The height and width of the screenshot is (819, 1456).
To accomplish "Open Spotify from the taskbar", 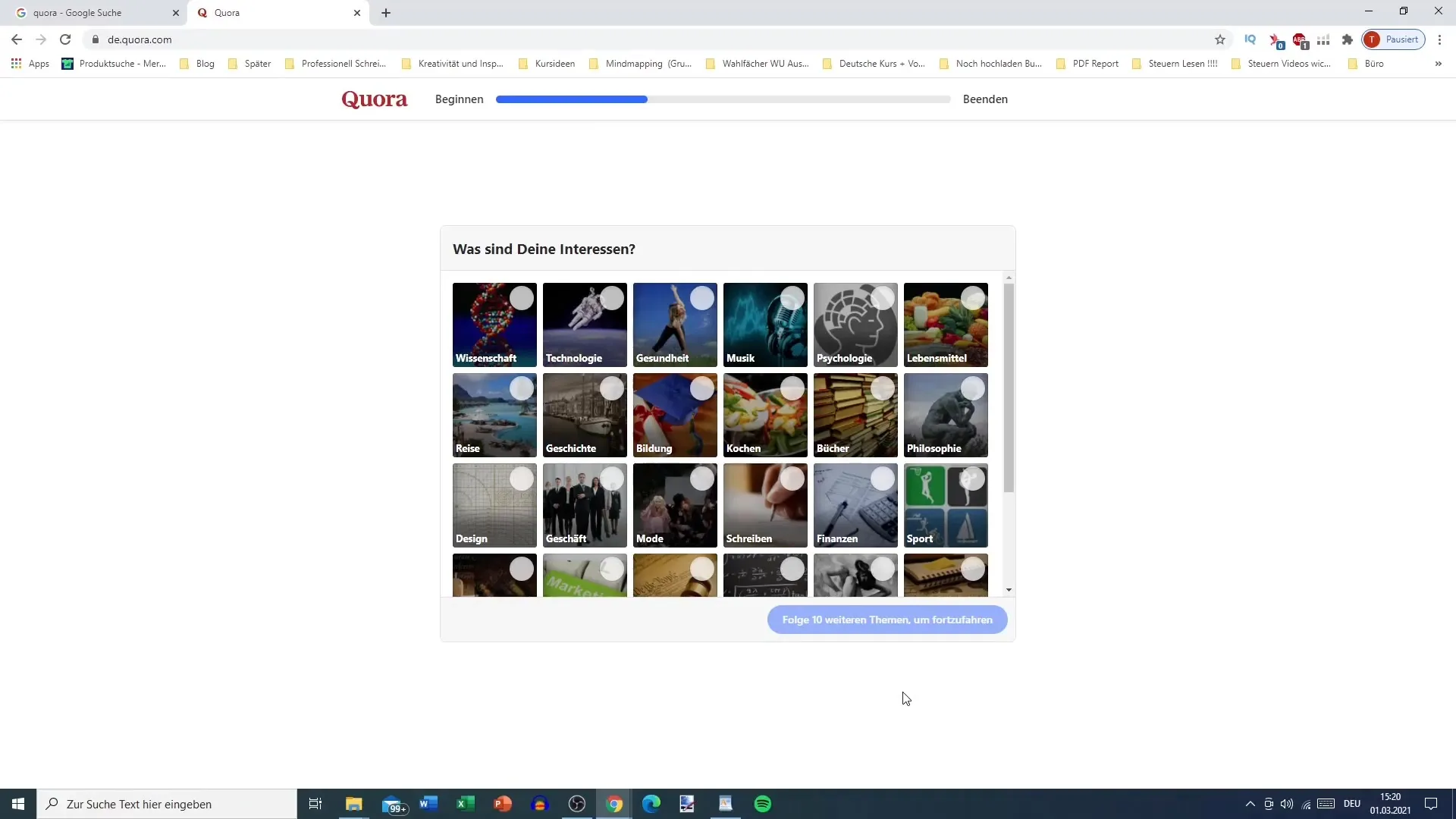I will [x=762, y=804].
